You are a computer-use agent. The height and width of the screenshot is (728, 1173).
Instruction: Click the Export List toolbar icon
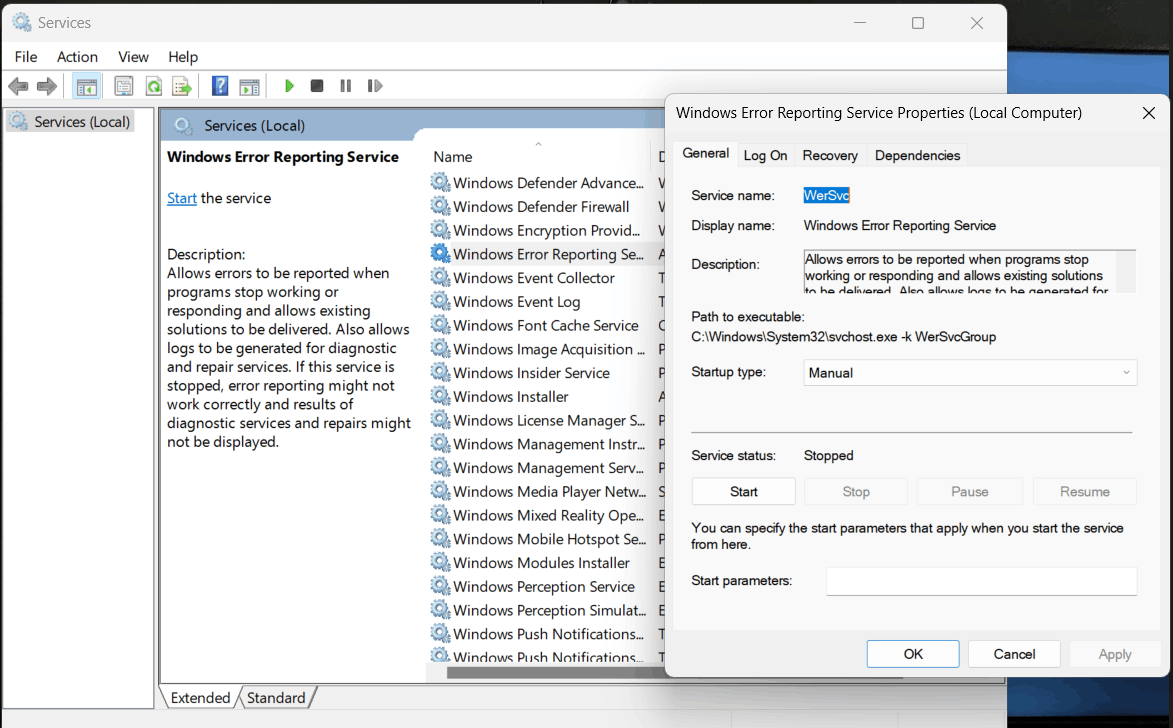182,86
